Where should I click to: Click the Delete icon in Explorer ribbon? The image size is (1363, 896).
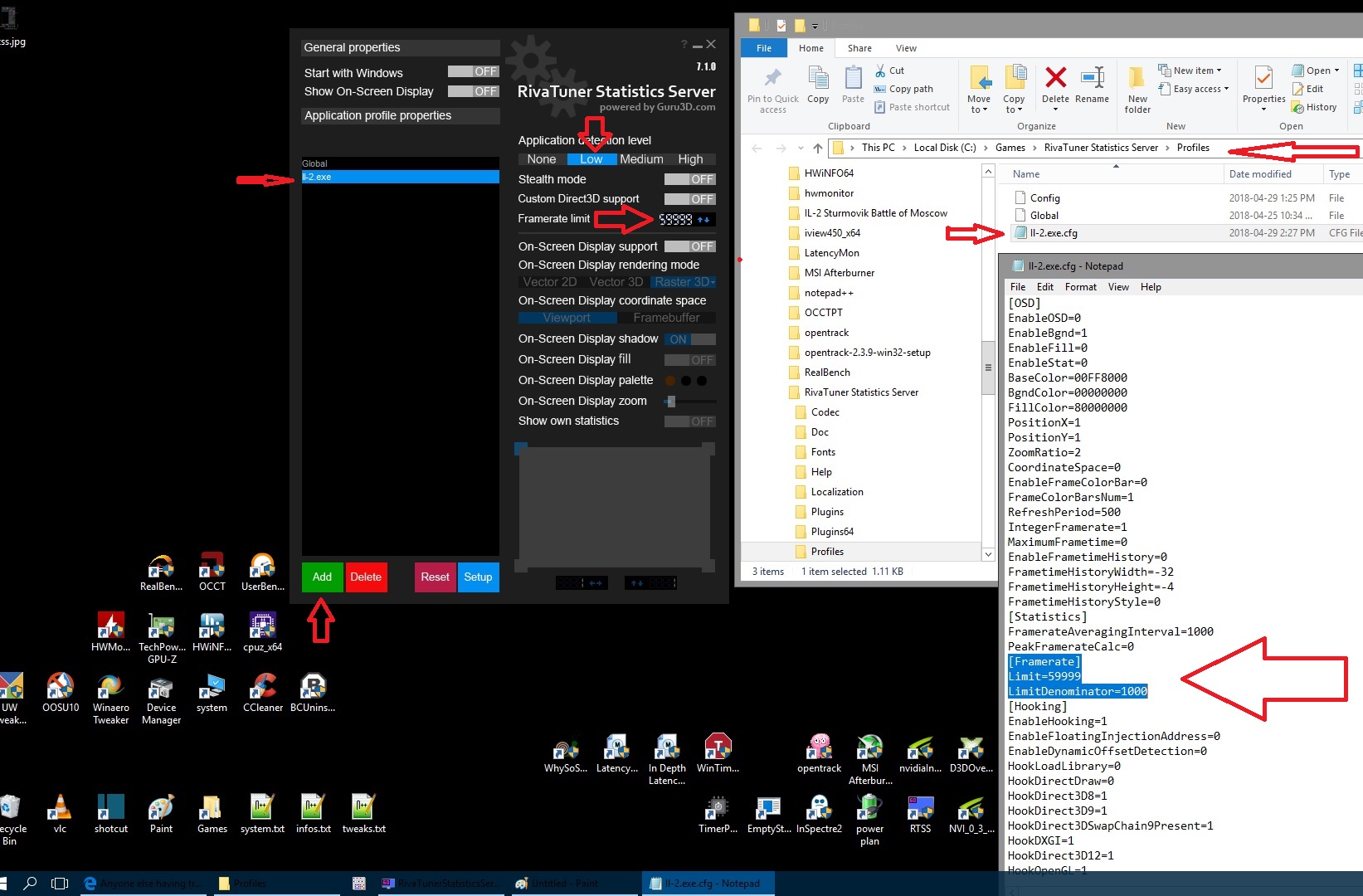point(1055,79)
